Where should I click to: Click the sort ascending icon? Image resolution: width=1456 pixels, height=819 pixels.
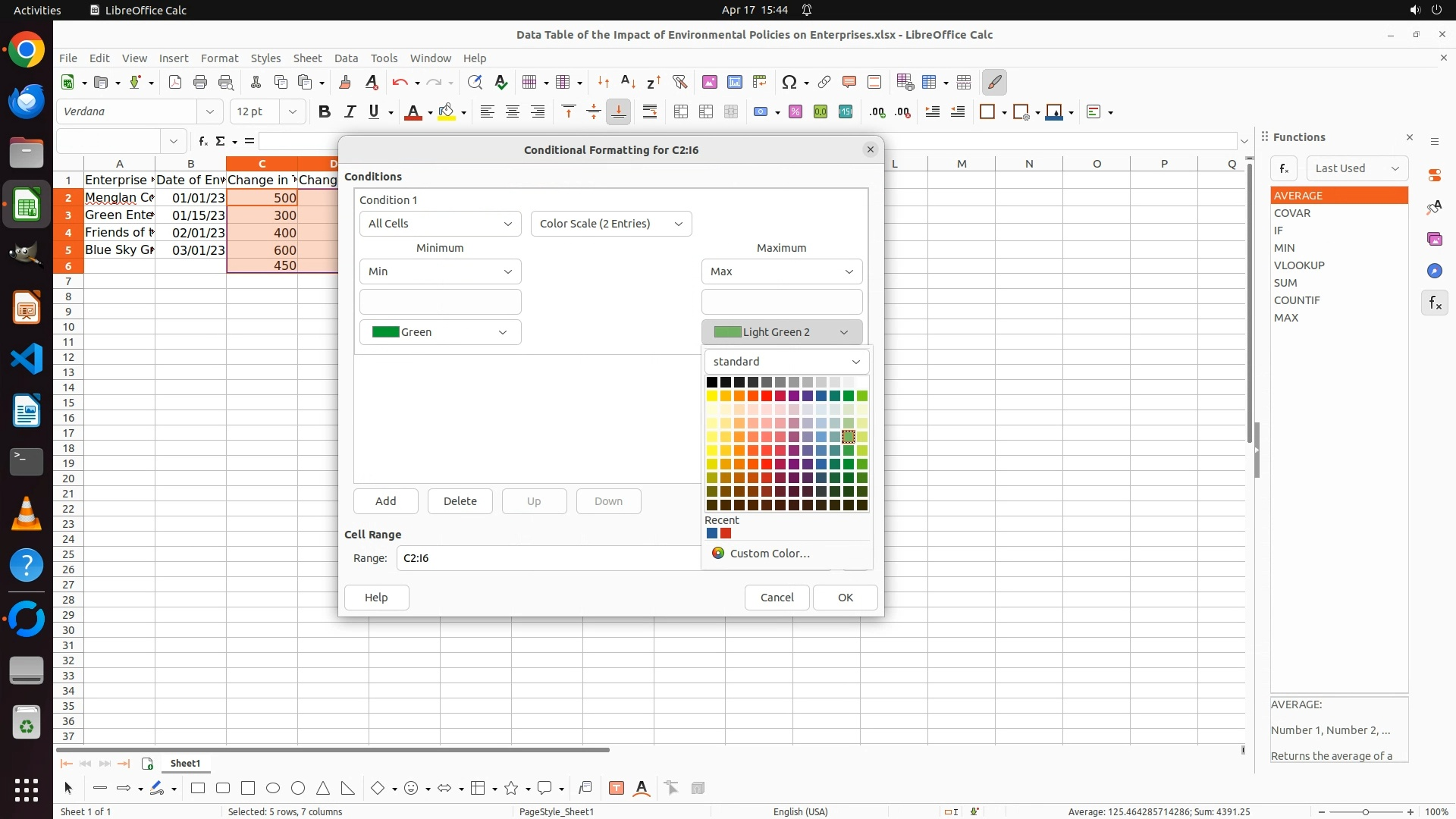click(x=628, y=83)
